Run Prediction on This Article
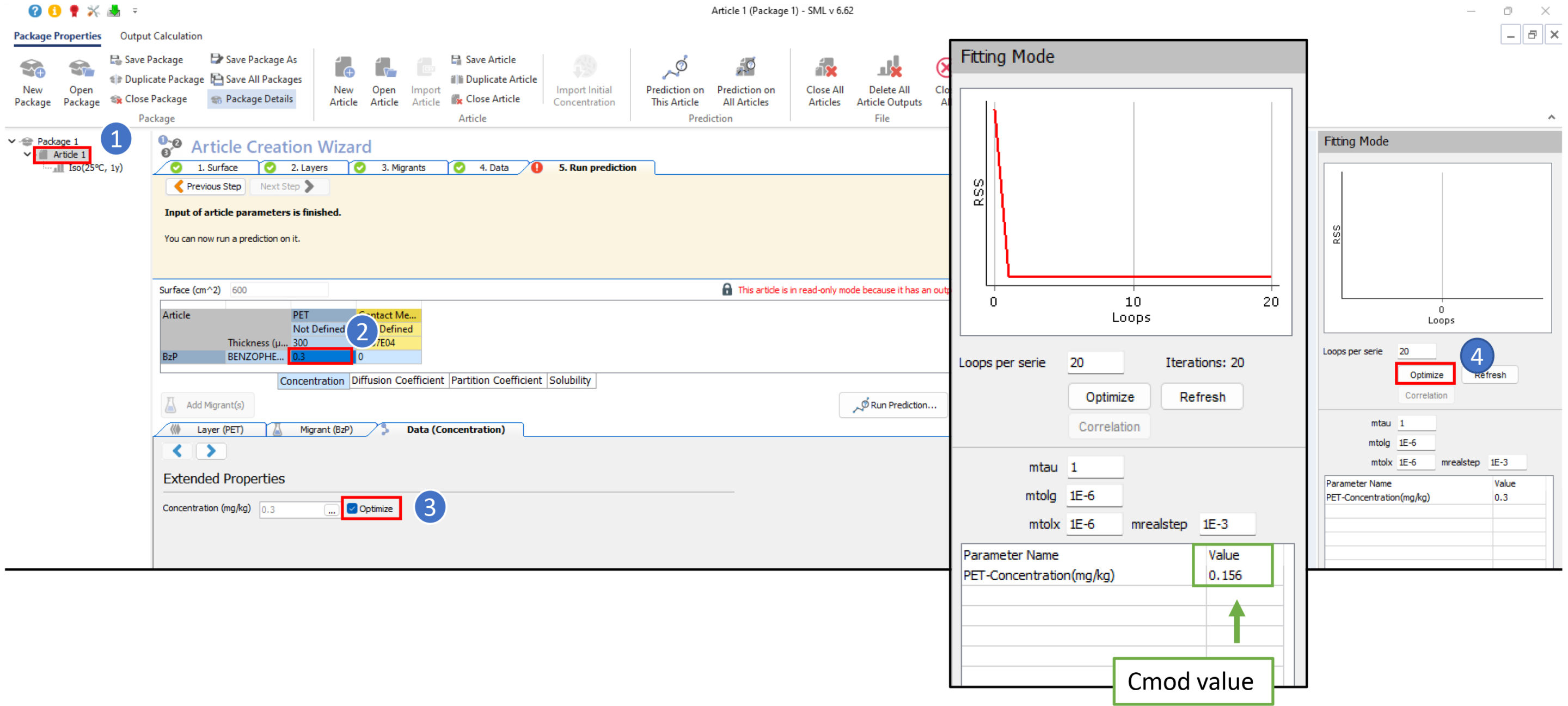1568x706 pixels. (675, 69)
